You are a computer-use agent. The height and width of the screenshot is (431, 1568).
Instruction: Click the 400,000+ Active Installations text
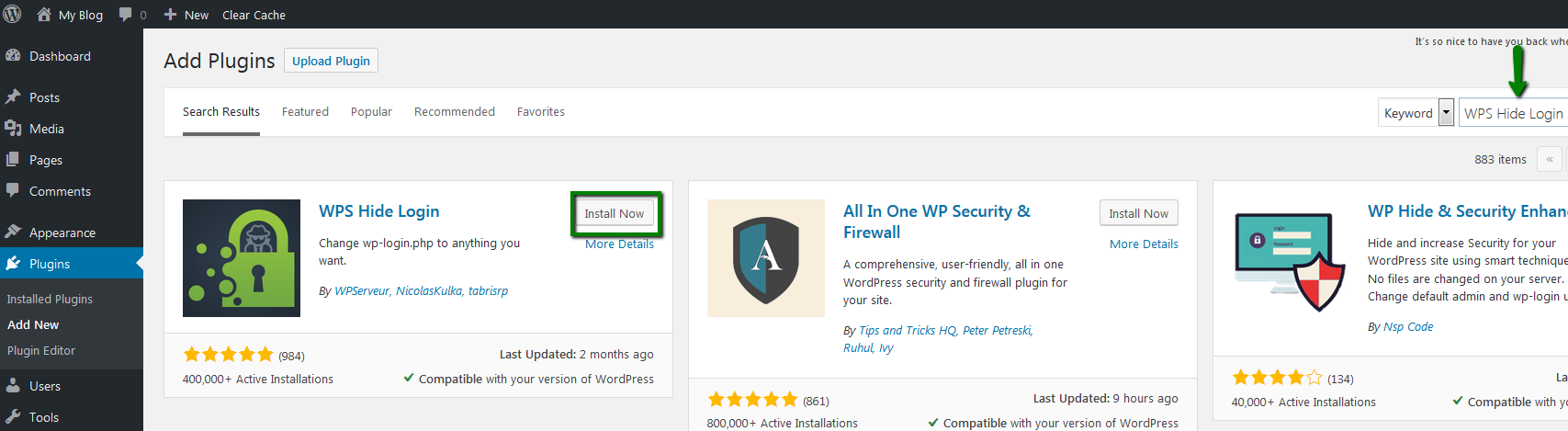pyautogui.click(x=258, y=379)
